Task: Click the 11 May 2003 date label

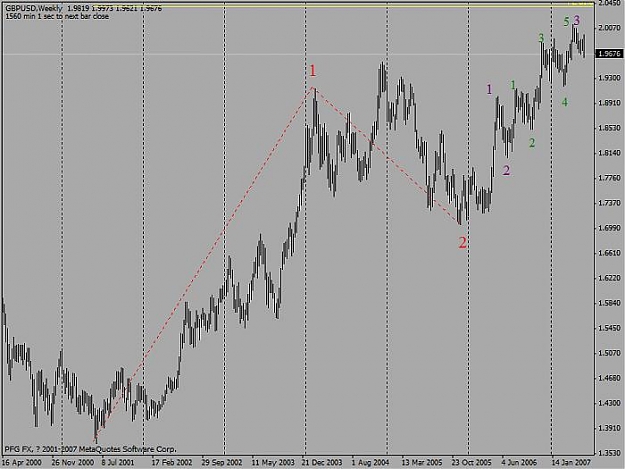Action: [273, 463]
